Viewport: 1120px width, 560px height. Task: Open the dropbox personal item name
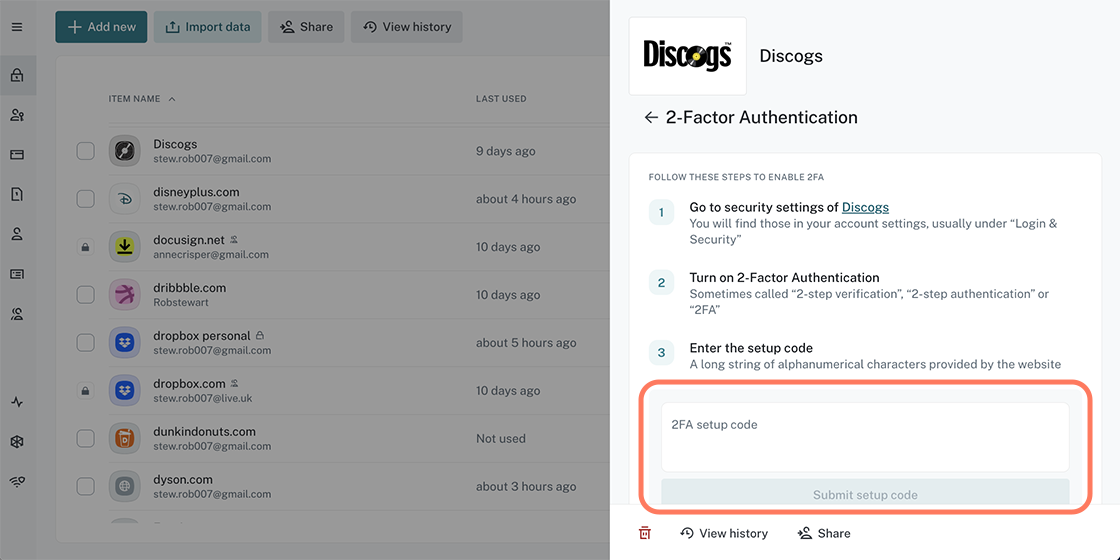[x=202, y=336]
